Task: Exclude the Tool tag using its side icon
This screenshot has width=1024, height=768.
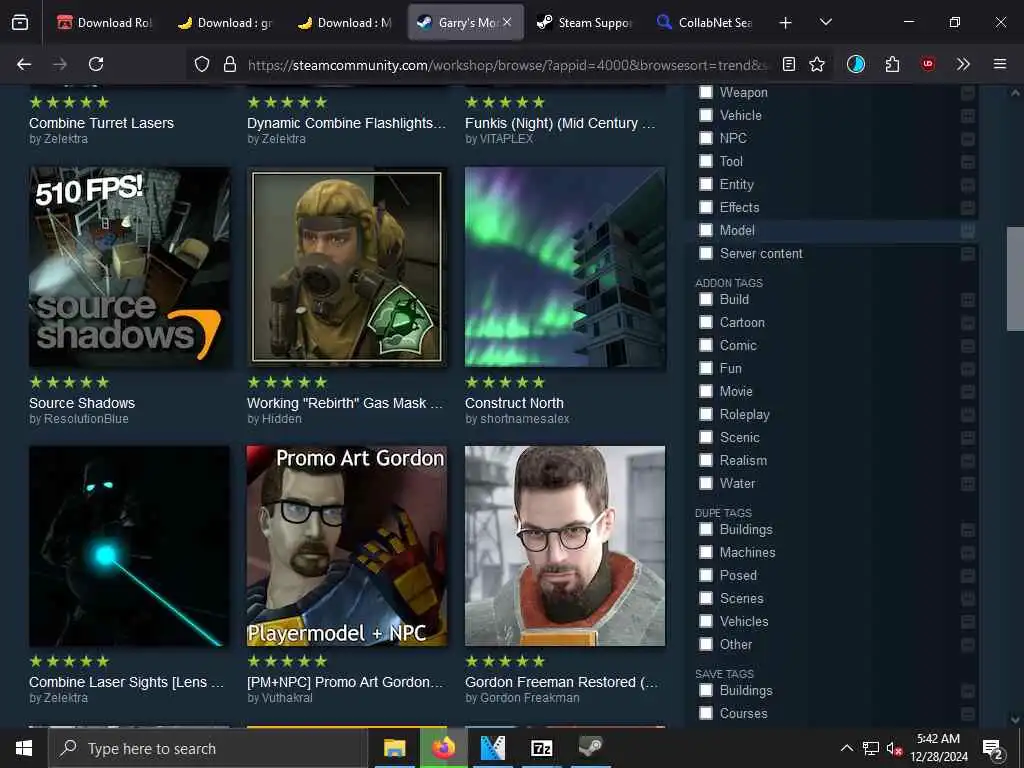Action: tap(968, 161)
